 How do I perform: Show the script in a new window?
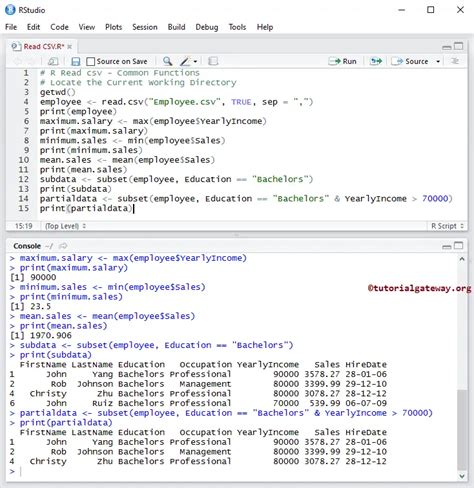[53, 61]
